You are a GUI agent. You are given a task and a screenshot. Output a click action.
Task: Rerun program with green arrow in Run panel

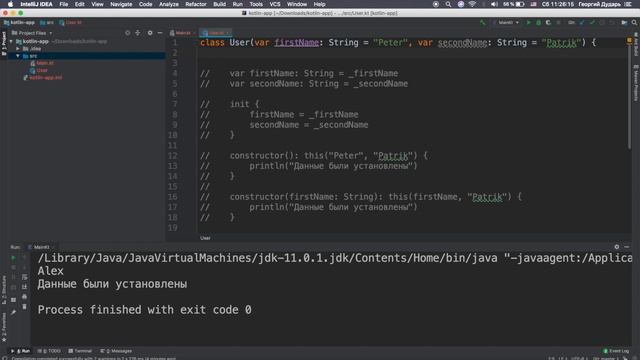13,258
